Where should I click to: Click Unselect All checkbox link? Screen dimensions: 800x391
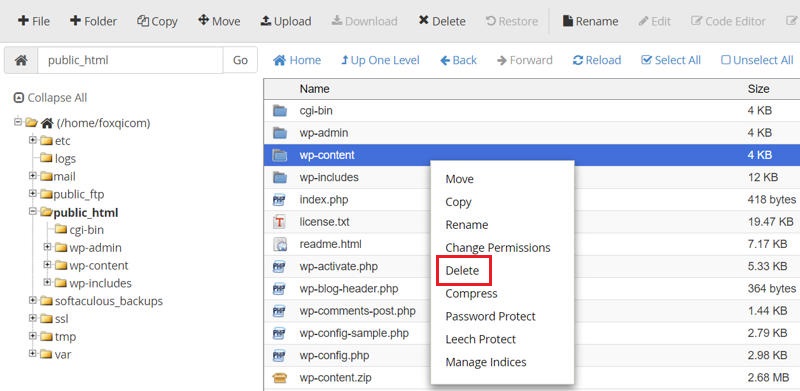[757, 60]
